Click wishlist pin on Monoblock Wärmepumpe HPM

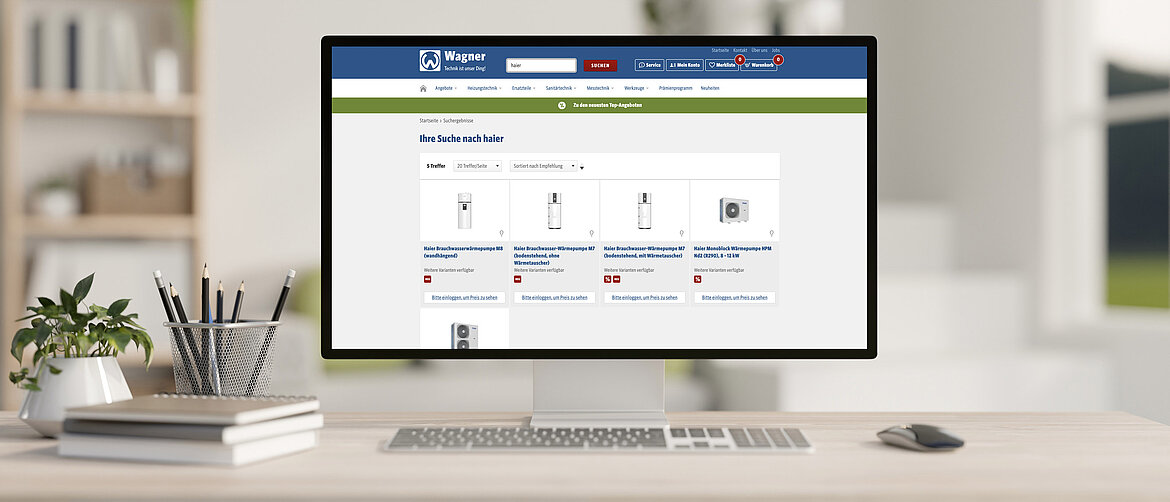pos(772,233)
